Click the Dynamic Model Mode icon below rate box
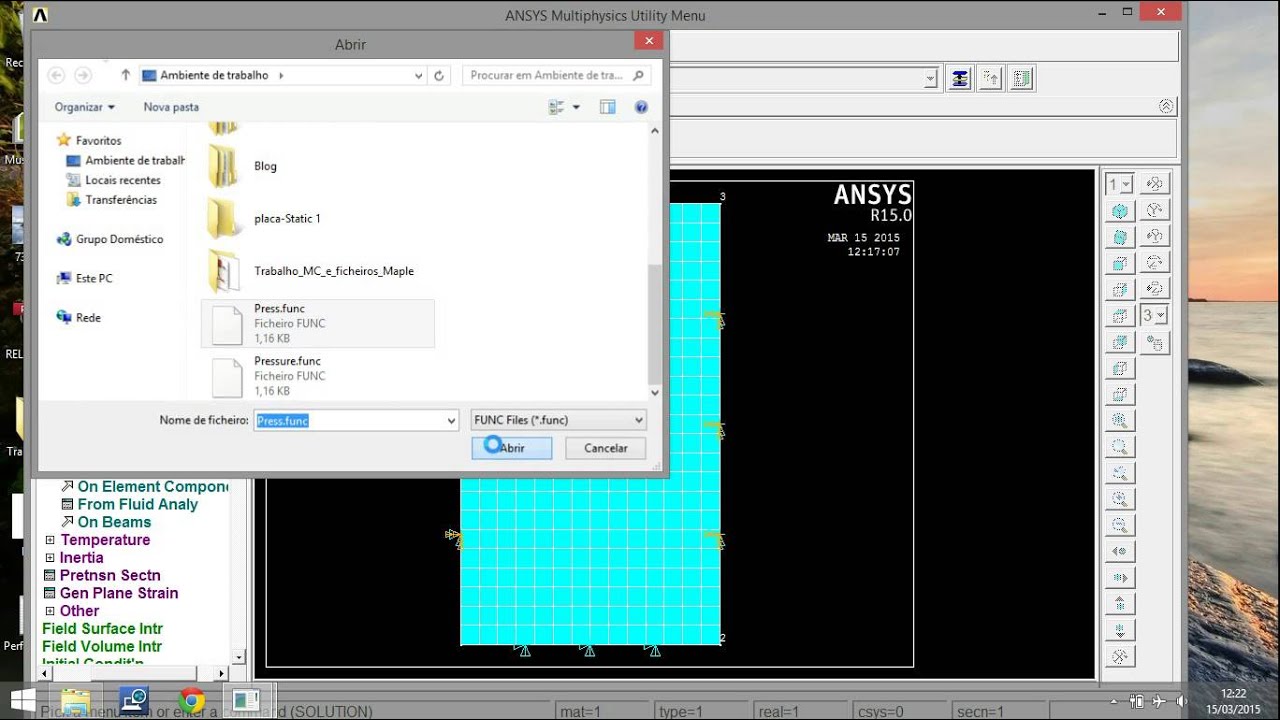 coord(1155,342)
